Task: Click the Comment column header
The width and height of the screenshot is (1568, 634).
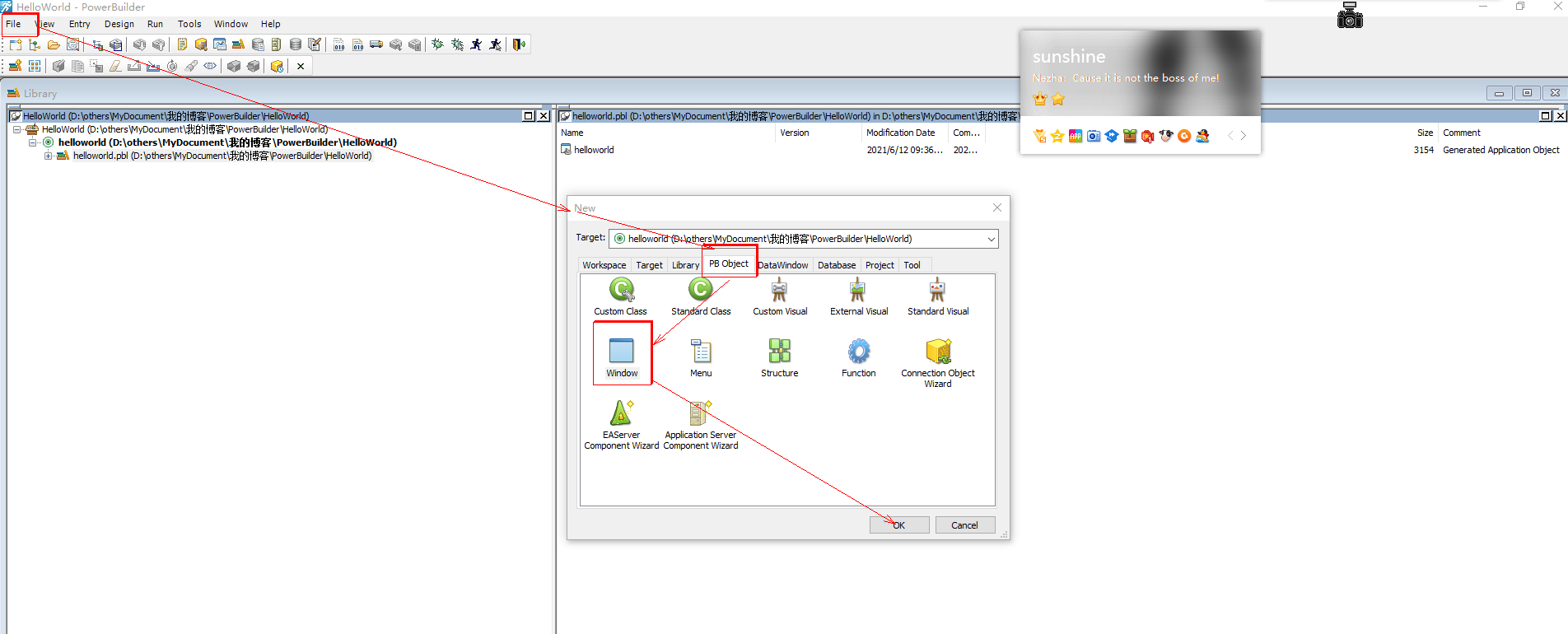Action: [1462, 133]
